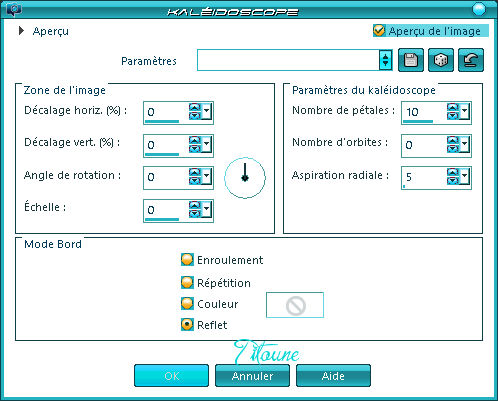Screen dimensions: 498x401
Task: Open the Paramètres presets dropdown
Action: coord(386,60)
